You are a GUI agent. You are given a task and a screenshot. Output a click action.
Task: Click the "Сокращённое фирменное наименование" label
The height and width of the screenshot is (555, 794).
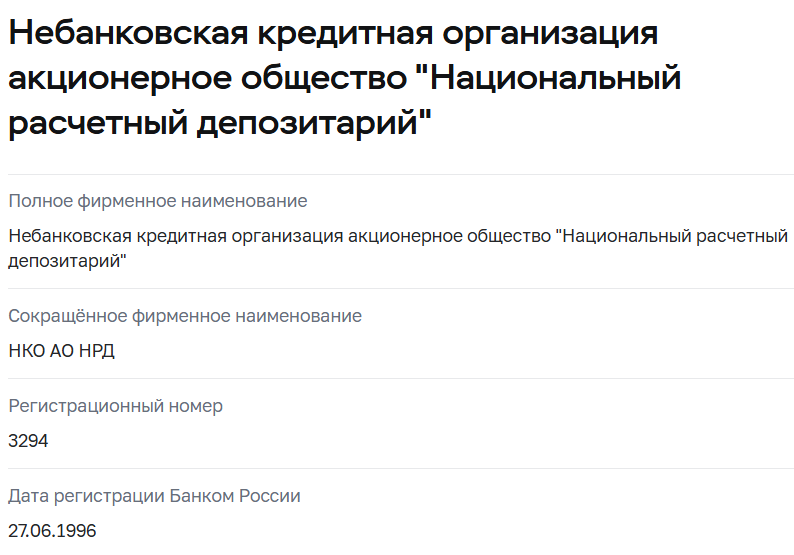coord(185,316)
